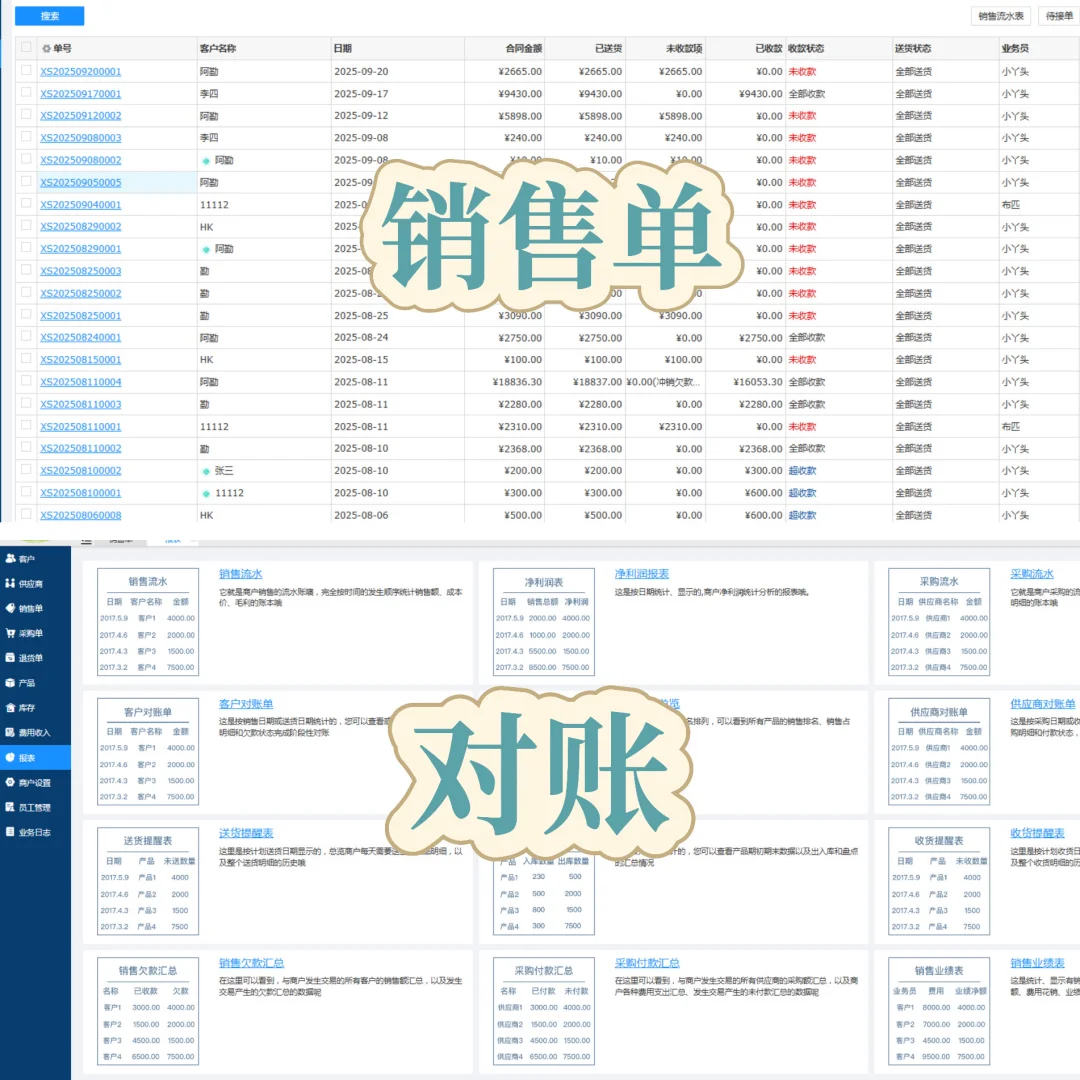Select all rows with the header checkbox
1080x1080 pixels.
pyautogui.click(x=24, y=47)
